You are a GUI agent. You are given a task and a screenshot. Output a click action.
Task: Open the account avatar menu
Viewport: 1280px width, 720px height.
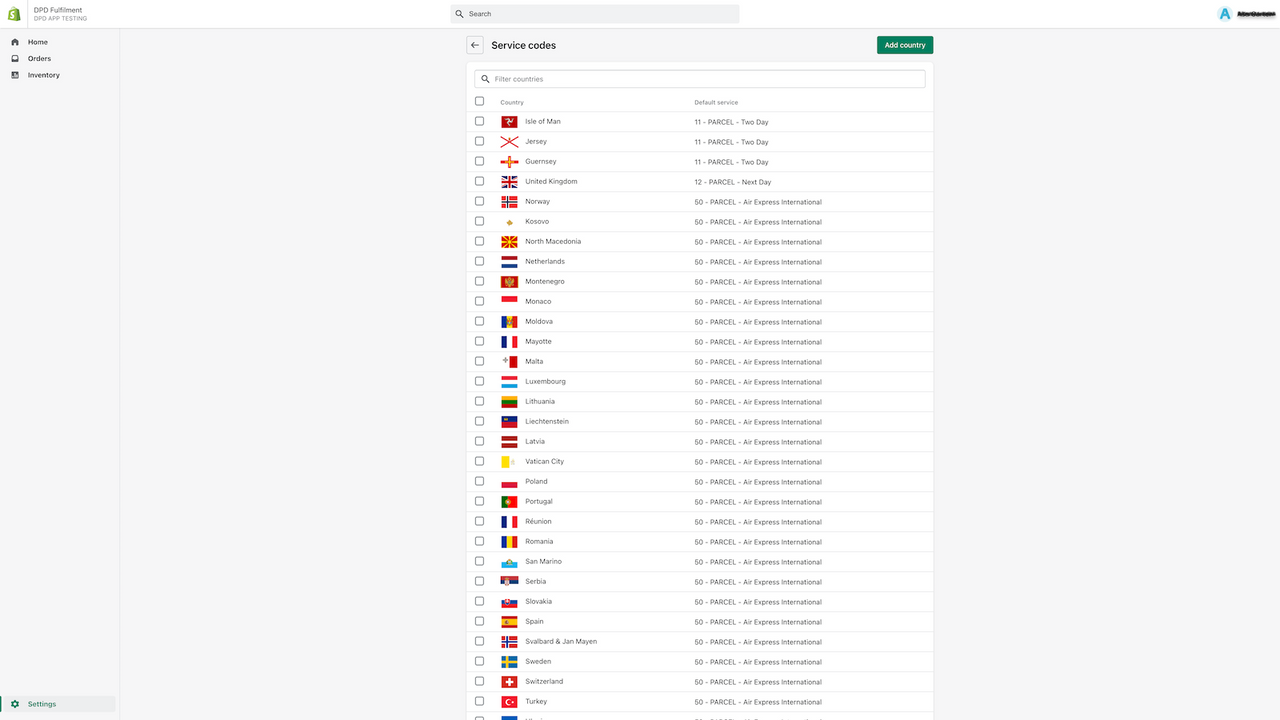click(1224, 13)
